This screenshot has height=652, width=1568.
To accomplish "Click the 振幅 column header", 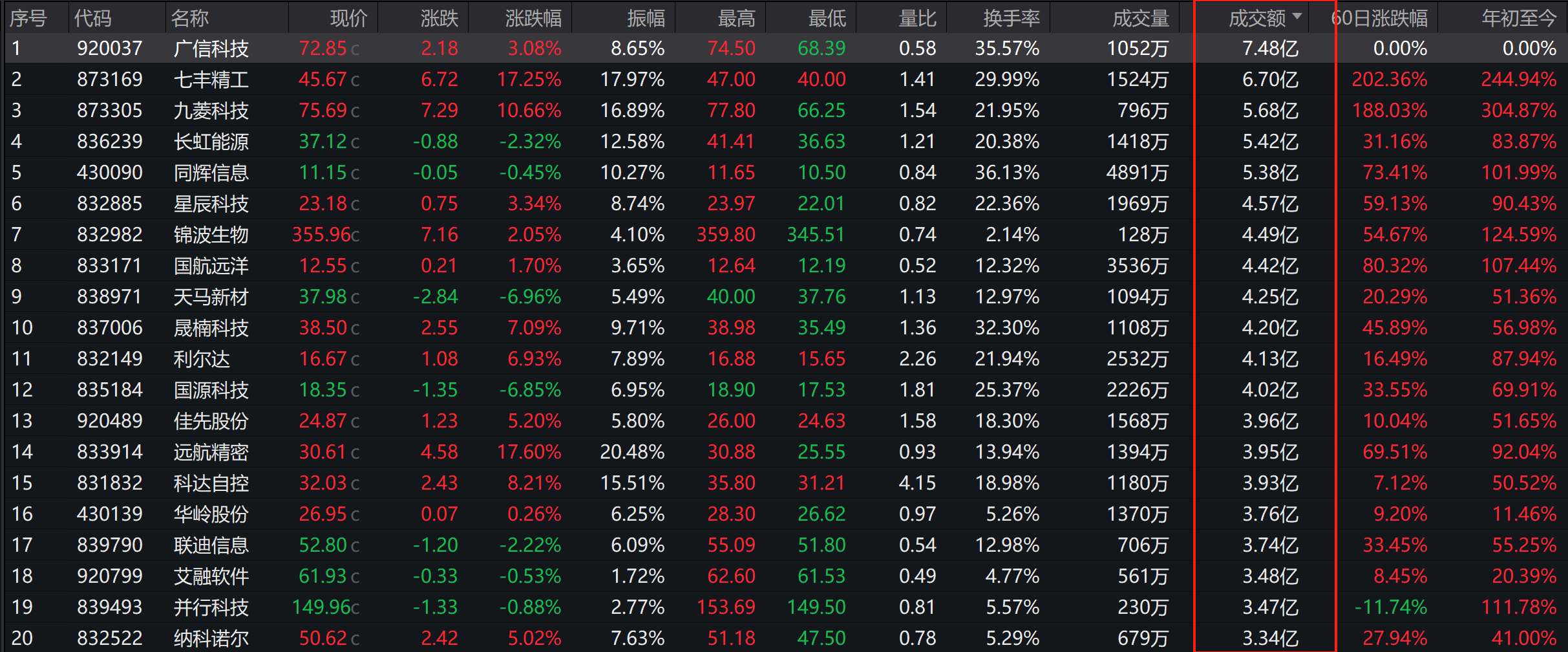I will (646, 18).
